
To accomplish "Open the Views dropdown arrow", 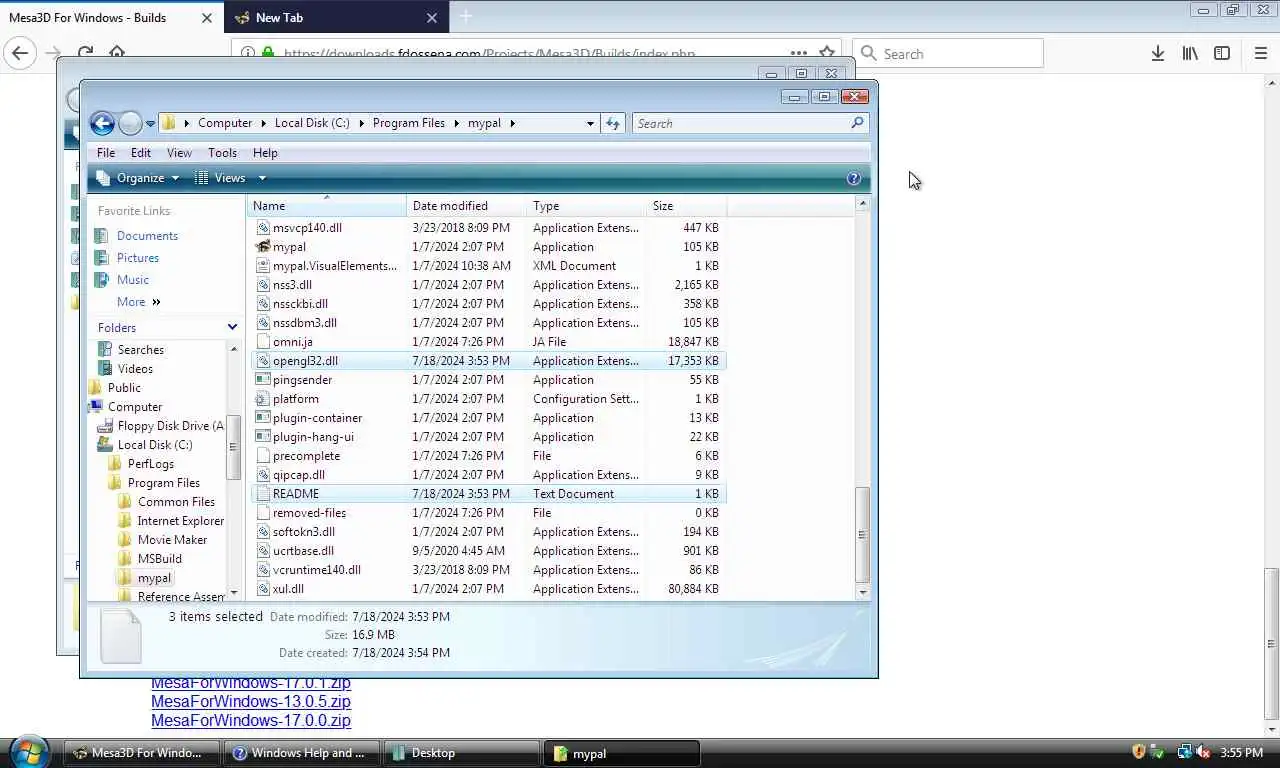I will [262, 178].
